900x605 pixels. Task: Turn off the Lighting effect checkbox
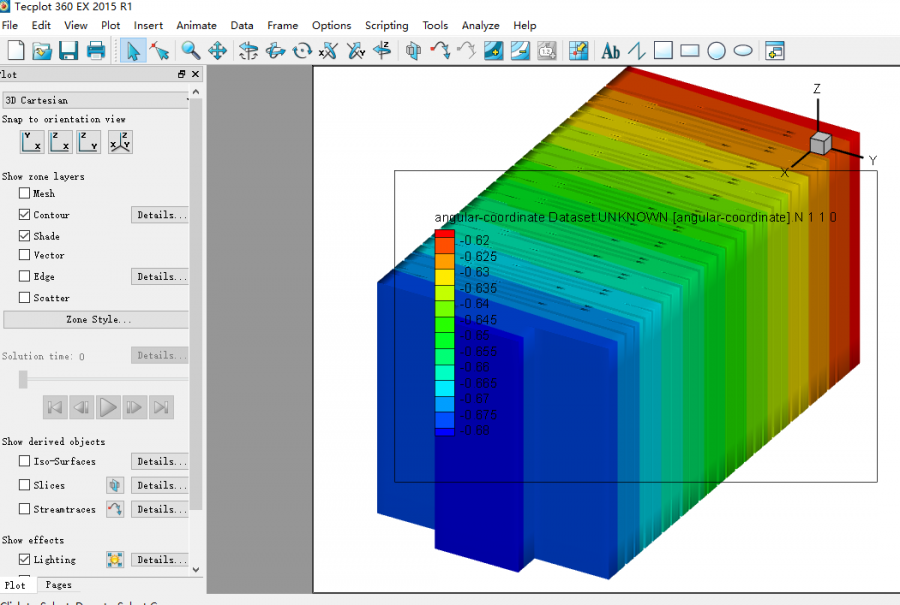(x=25, y=560)
